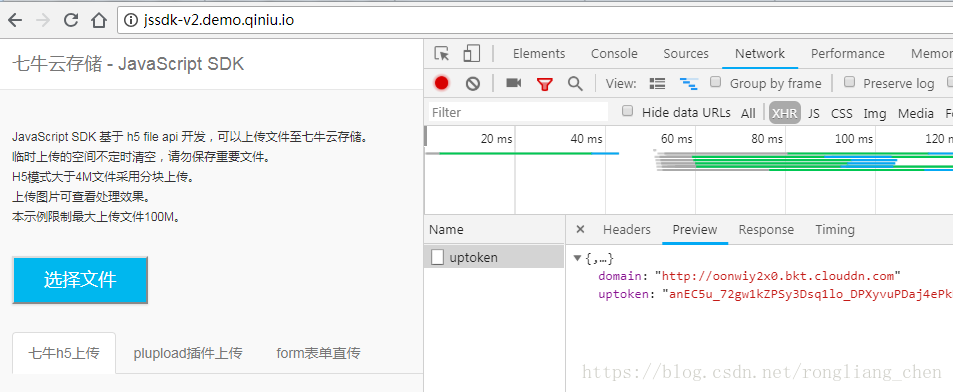Activate the inspect element picker
Screen dimensions: 953x392
(x=442, y=53)
